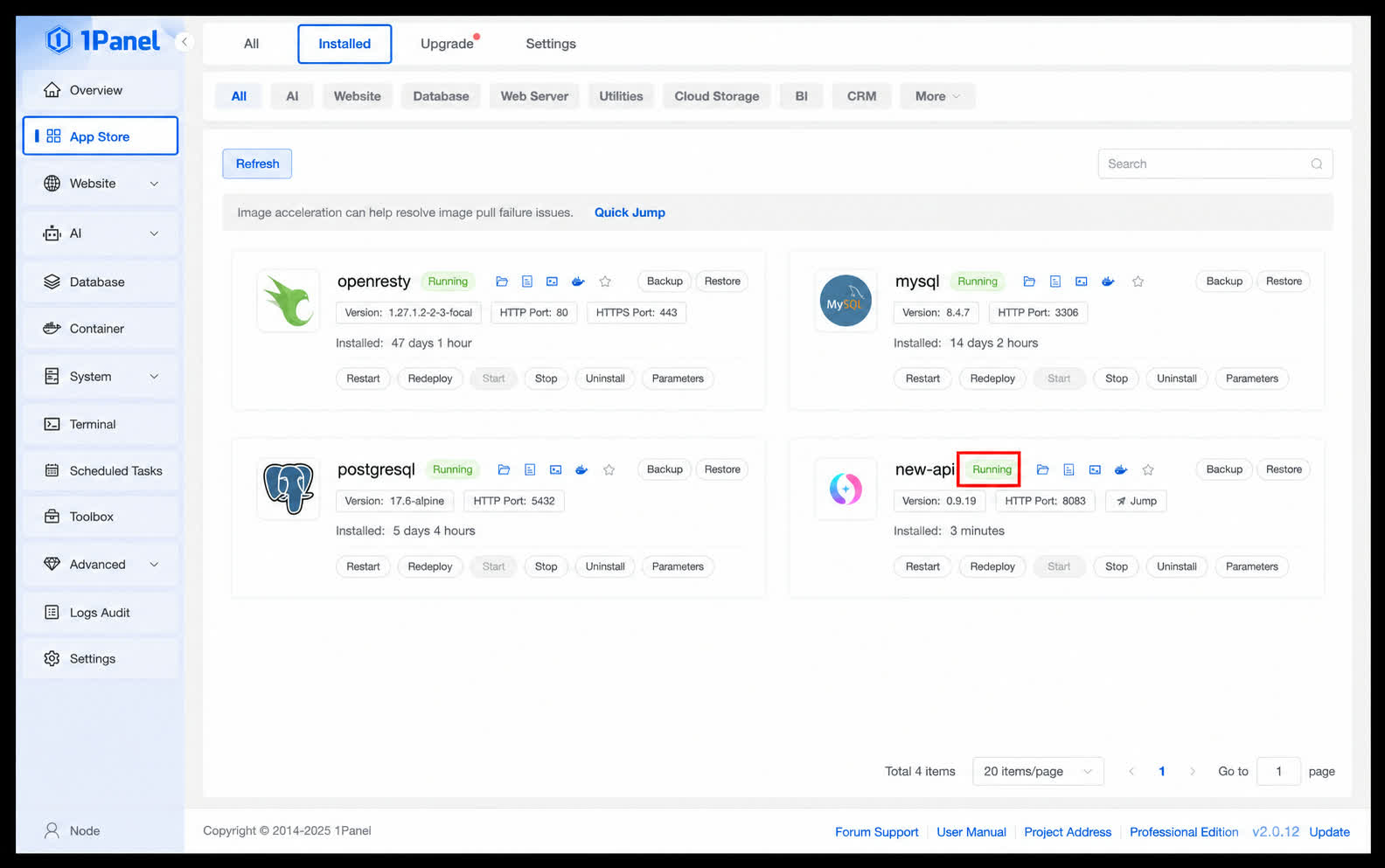Viewport: 1385px width, 868px height.
Task: Favorite openresty with star icon
Action: (x=605, y=281)
